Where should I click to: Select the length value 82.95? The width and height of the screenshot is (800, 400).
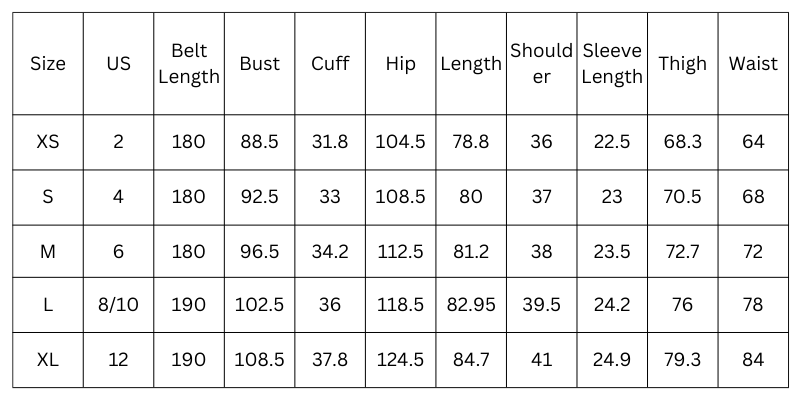[471, 305]
